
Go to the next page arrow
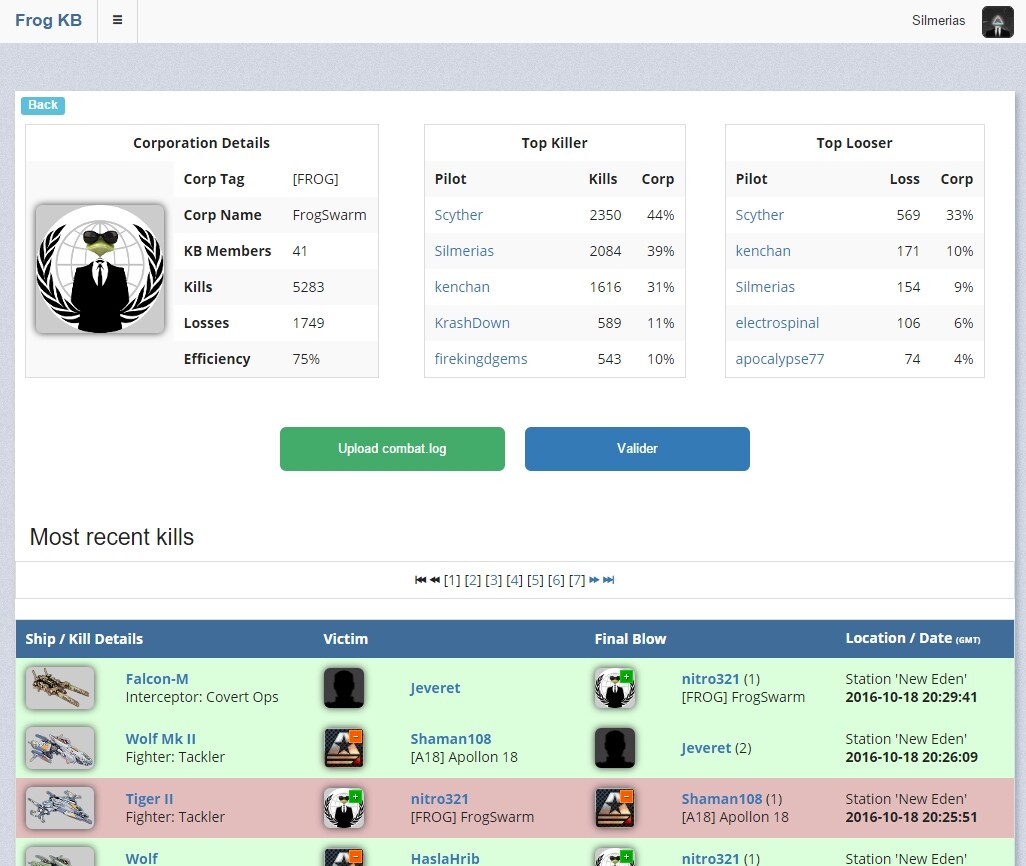594,580
